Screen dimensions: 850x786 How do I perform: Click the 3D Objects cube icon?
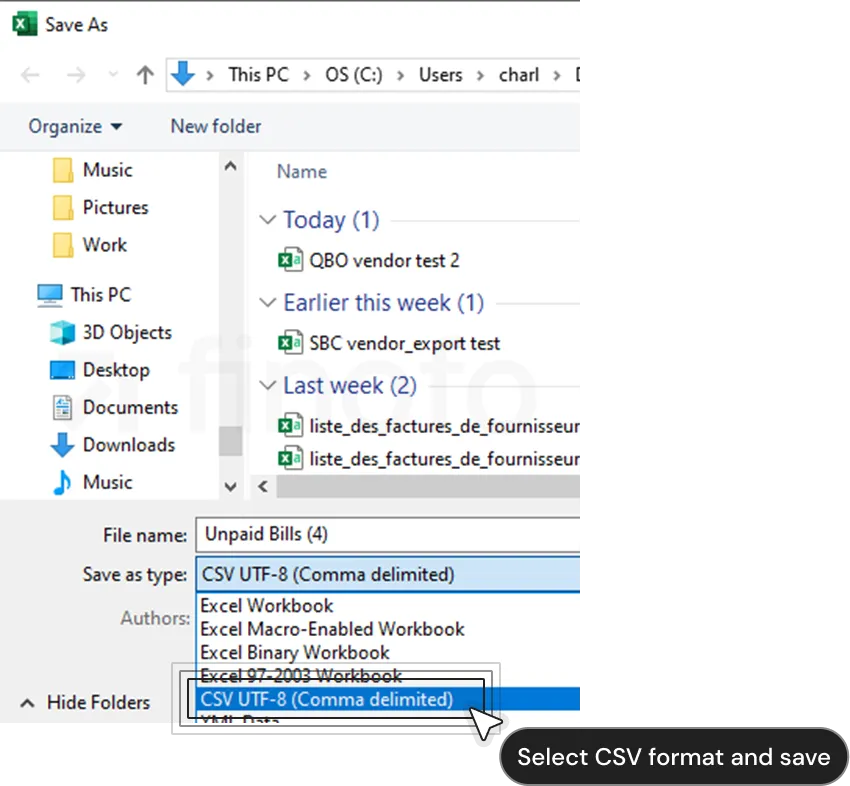(x=62, y=332)
